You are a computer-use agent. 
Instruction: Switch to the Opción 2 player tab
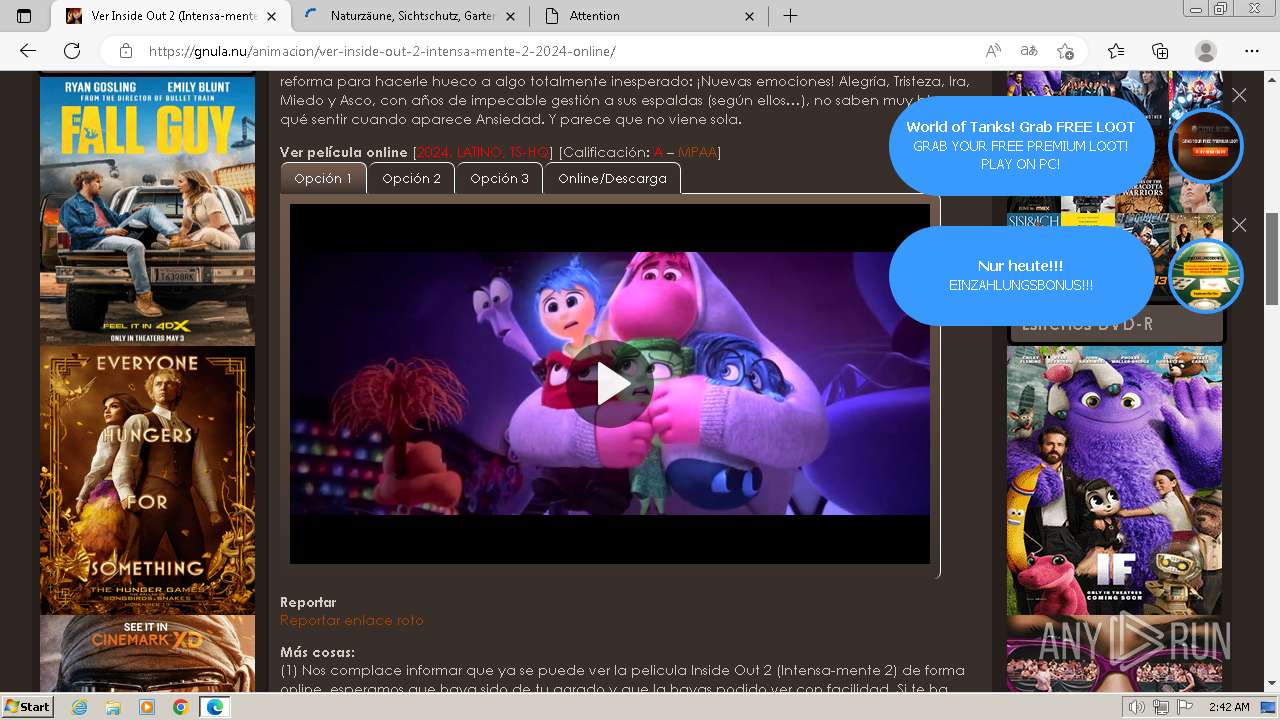click(x=411, y=178)
